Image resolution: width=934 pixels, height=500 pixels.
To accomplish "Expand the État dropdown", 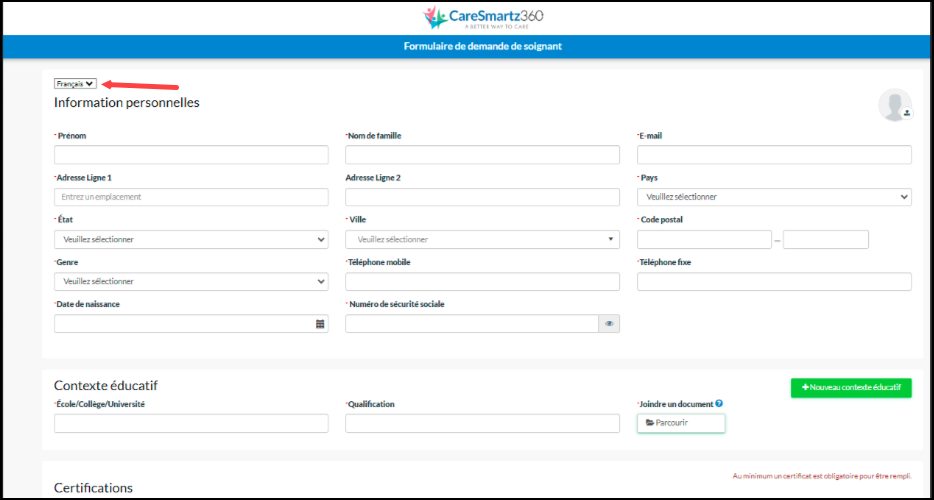I will point(191,239).
